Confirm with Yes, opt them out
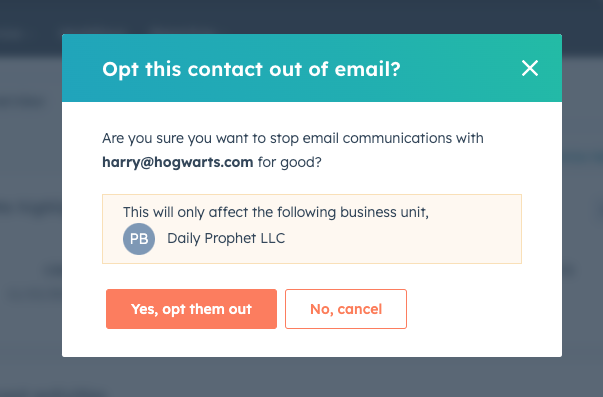This screenshot has height=397, width=603. point(191,309)
